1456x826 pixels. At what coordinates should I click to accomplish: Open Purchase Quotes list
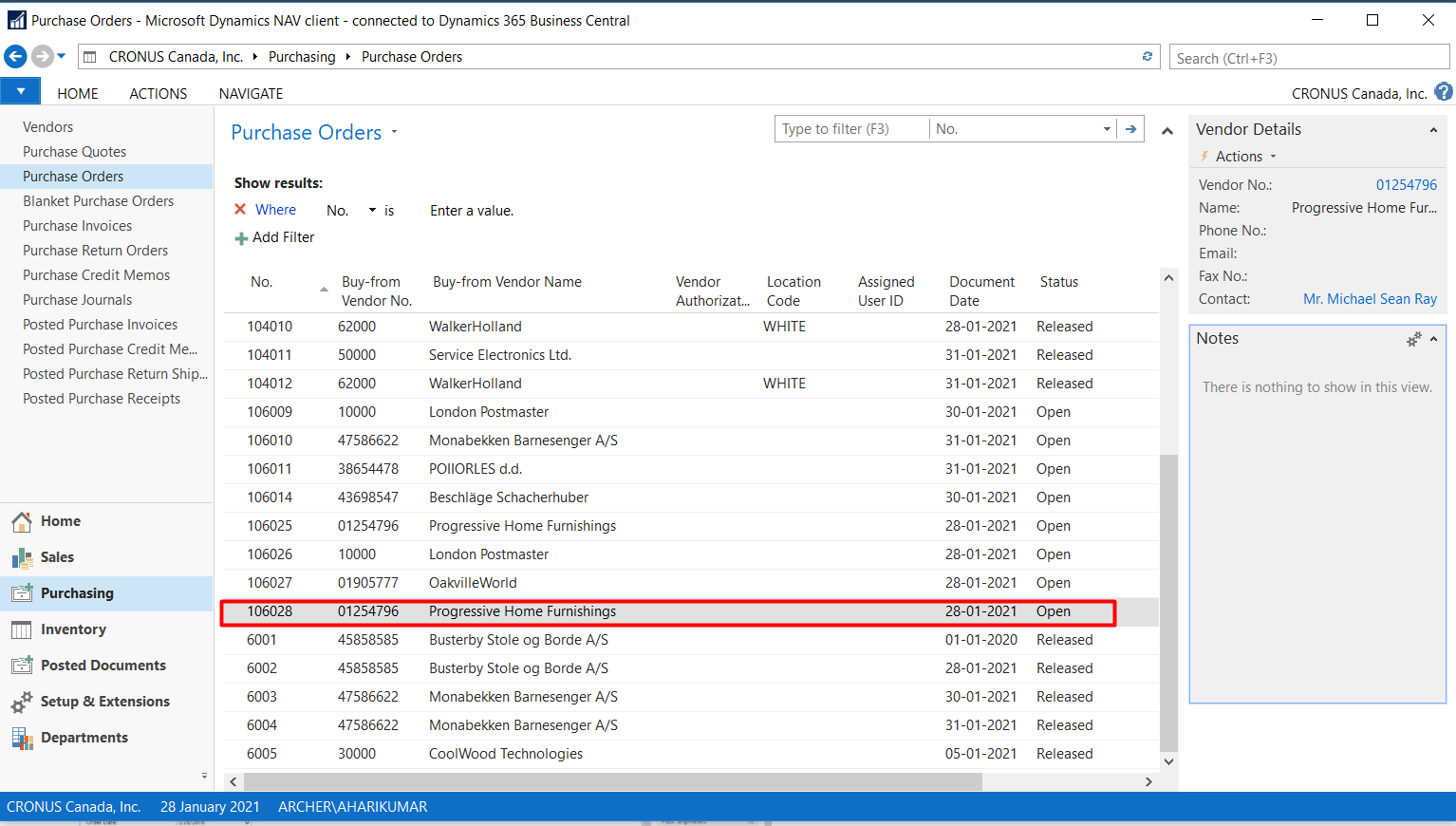[75, 152]
